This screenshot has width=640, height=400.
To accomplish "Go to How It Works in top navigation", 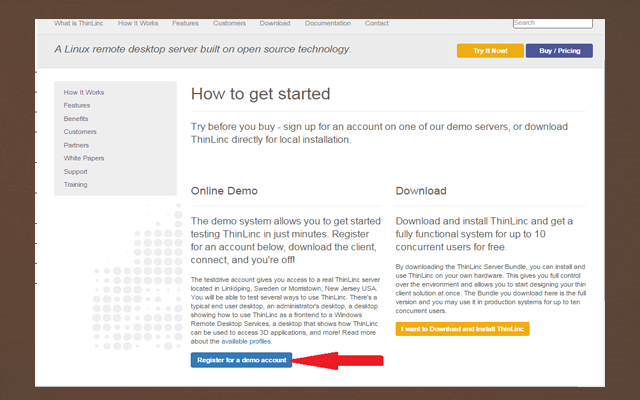I will (x=138, y=23).
